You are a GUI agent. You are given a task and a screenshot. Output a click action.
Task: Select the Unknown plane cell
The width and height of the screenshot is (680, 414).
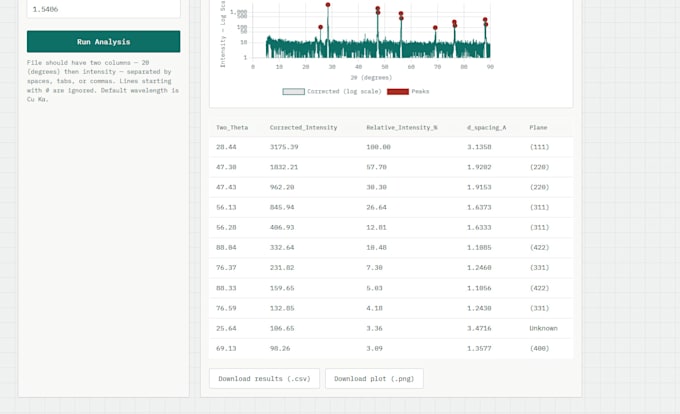543,328
